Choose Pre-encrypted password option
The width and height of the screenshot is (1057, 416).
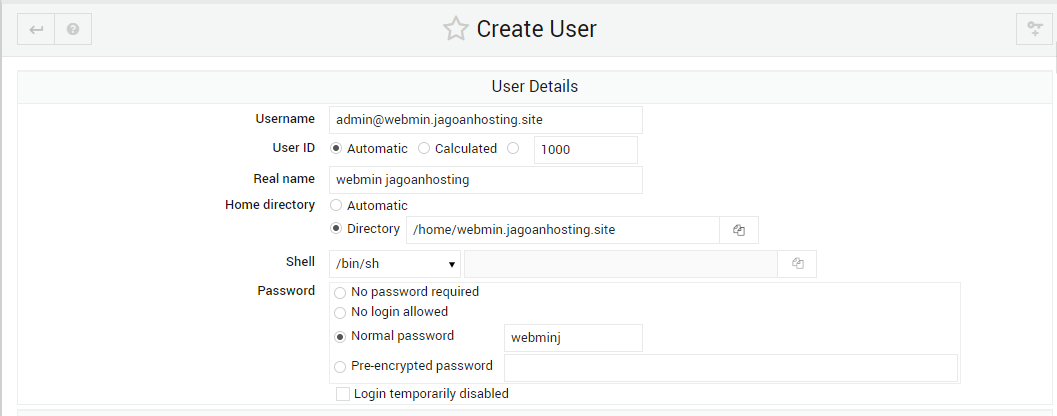tap(340, 367)
